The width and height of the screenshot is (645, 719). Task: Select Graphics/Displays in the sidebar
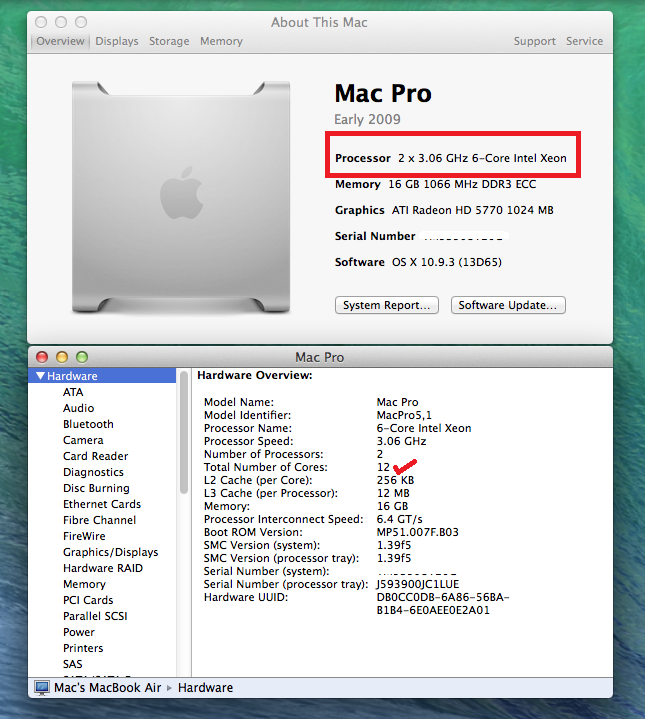(110, 552)
